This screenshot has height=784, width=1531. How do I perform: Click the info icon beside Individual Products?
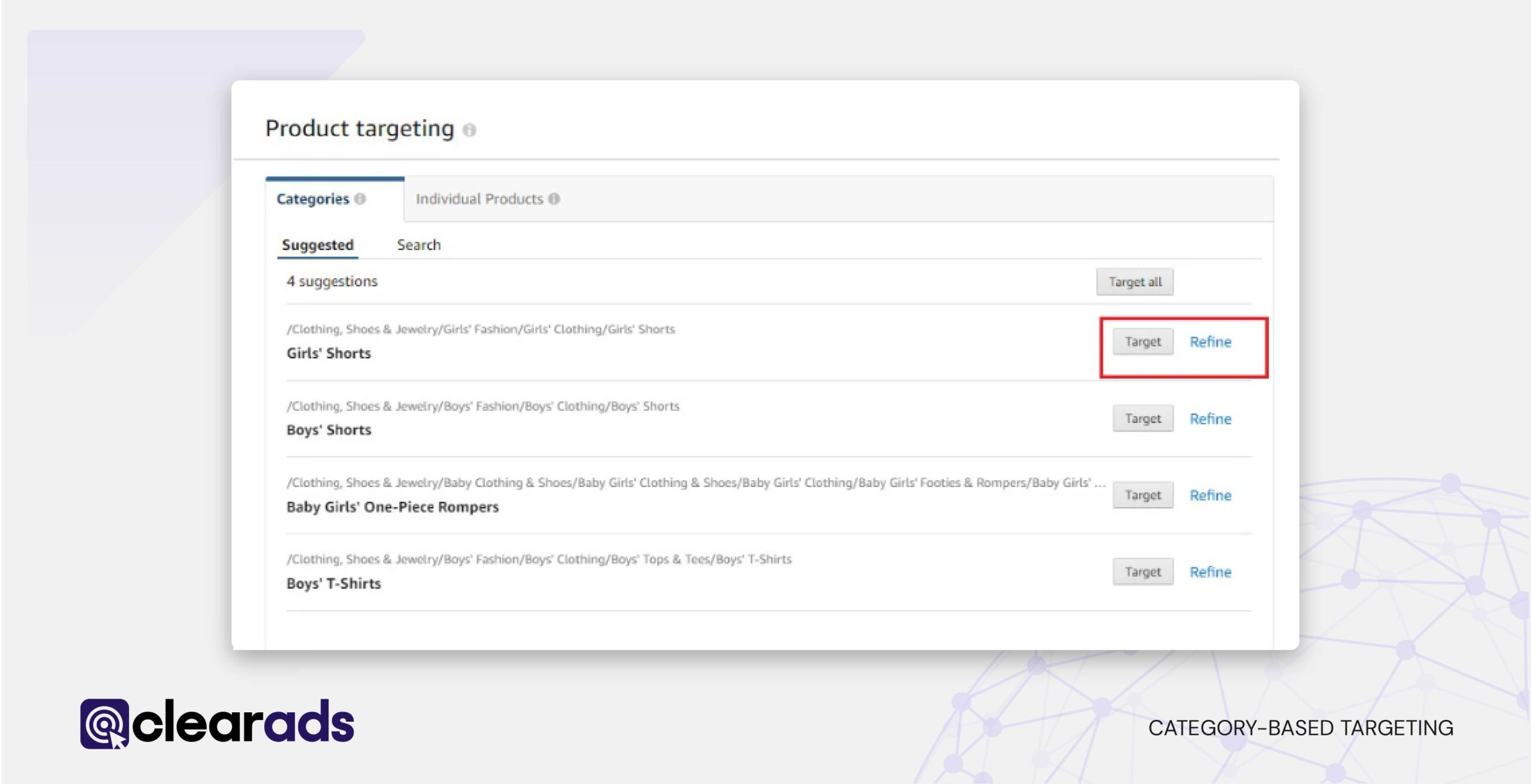(555, 199)
